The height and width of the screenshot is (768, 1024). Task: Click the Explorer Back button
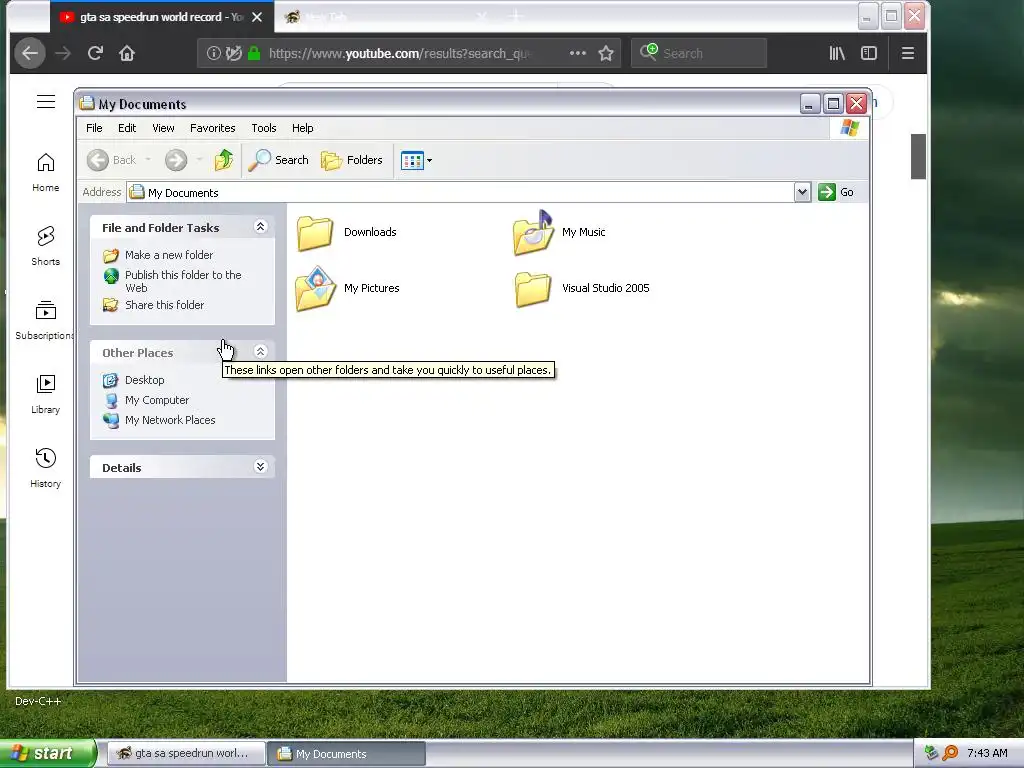tap(112, 160)
